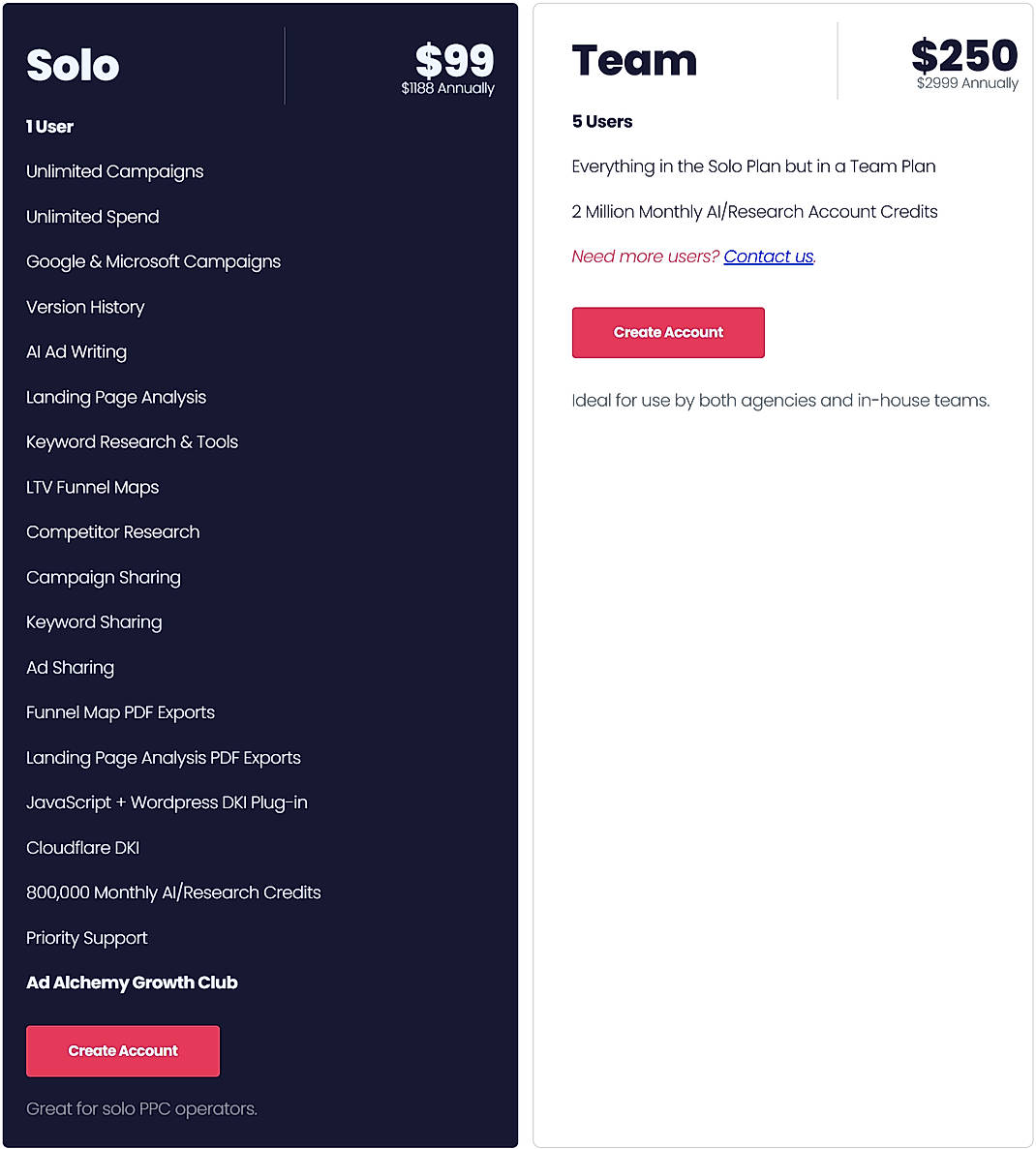Click the 5 Users label on Team plan

pyautogui.click(x=602, y=121)
